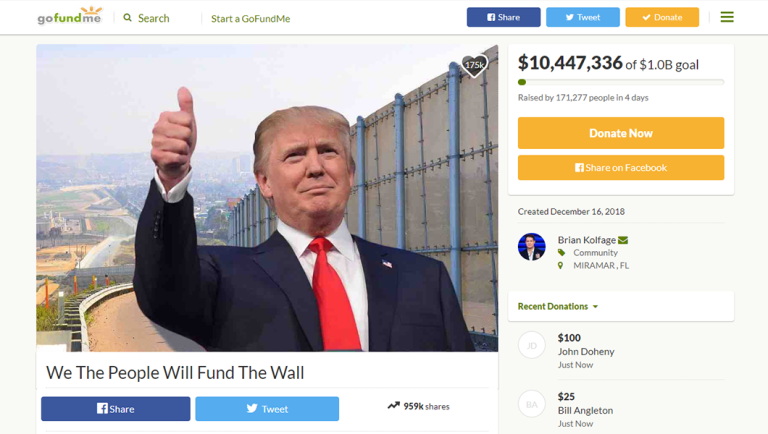Click the Donate Now button

(621, 133)
